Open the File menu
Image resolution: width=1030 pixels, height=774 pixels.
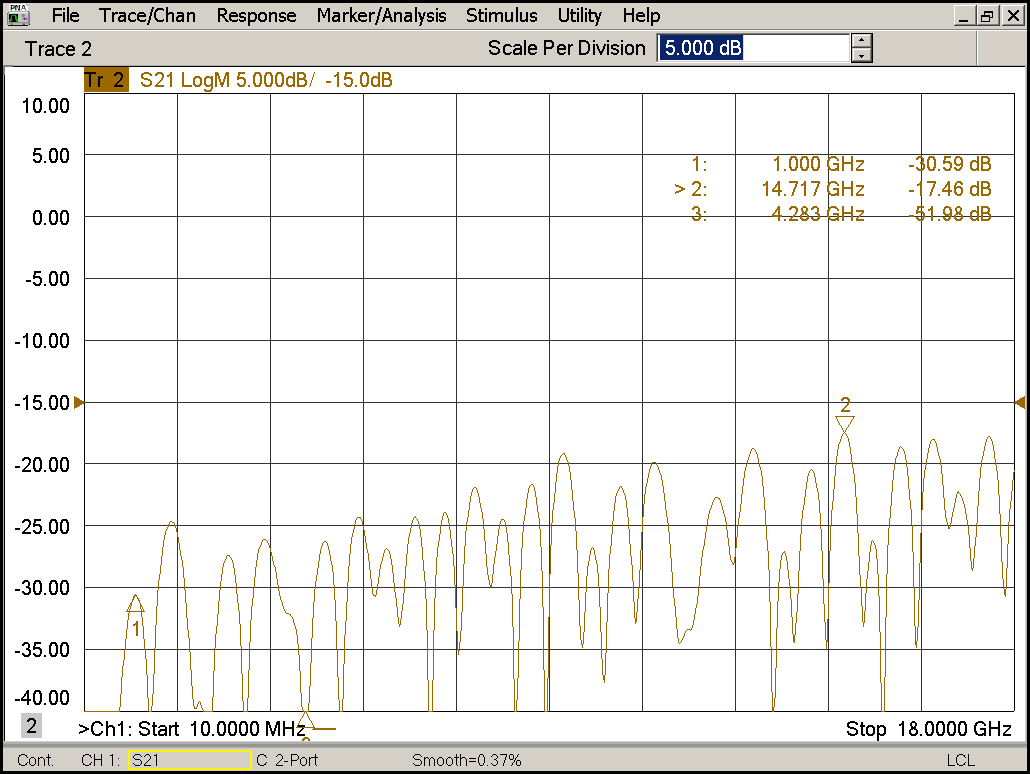tap(65, 15)
